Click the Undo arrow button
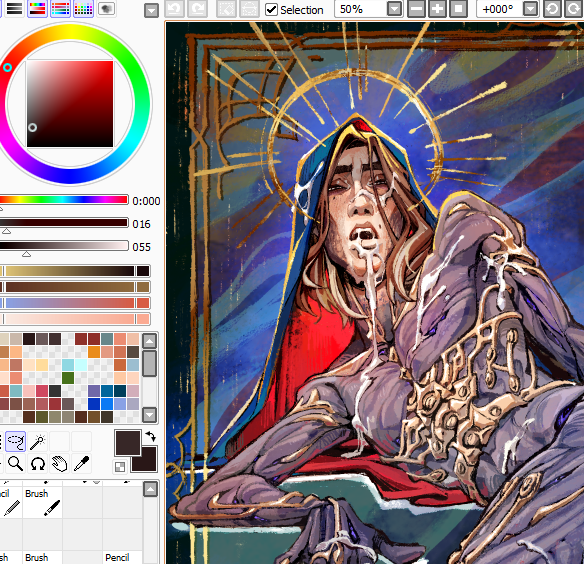The width and height of the screenshot is (584, 564). [174, 9]
